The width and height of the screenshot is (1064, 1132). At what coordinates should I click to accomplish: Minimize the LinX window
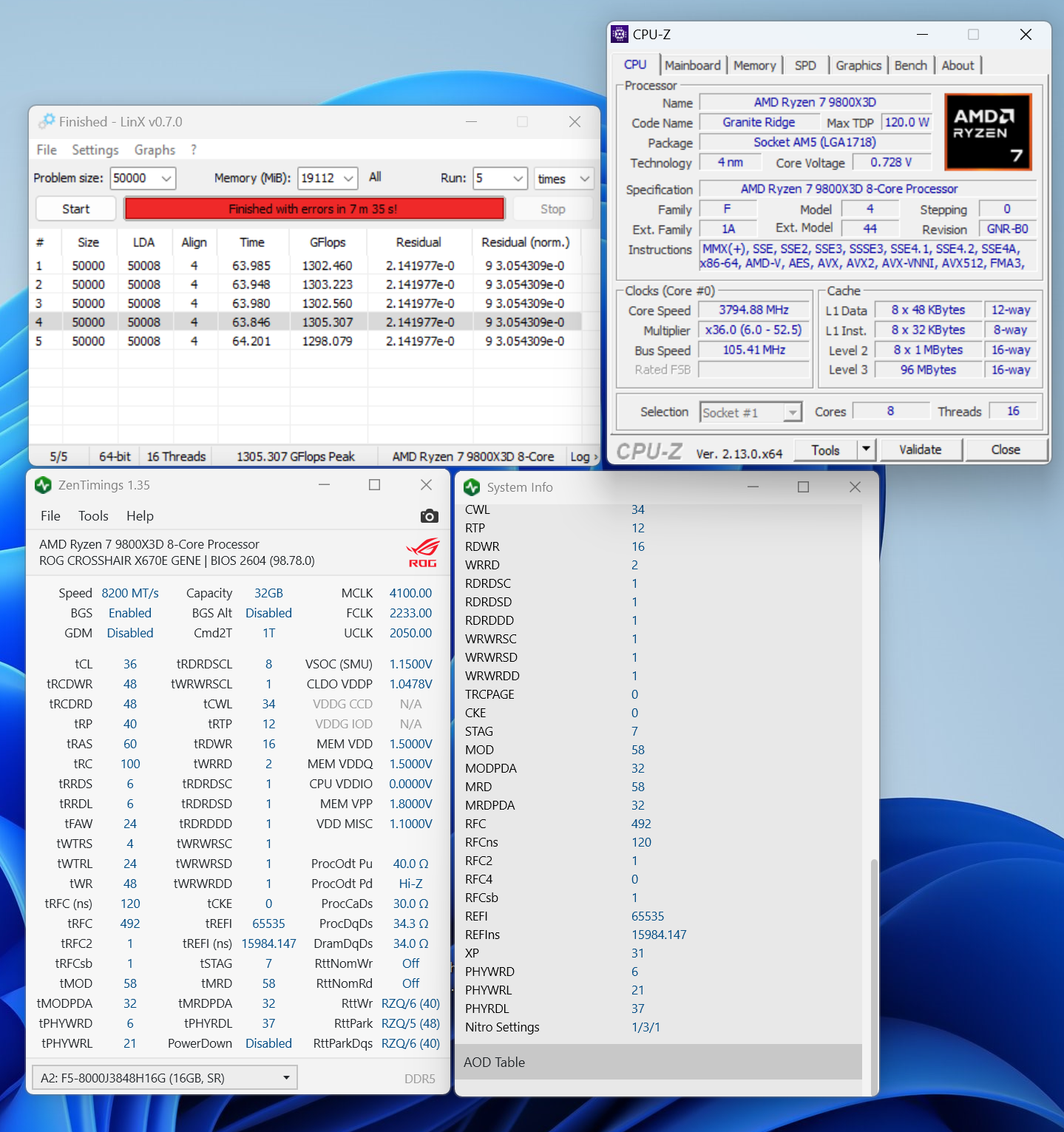[x=472, y=121]
